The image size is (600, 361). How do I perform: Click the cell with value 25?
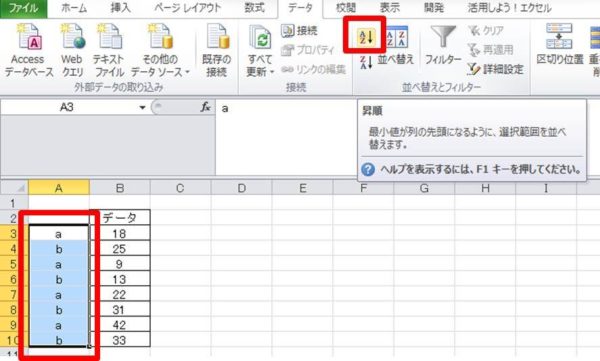click(120, 248)
